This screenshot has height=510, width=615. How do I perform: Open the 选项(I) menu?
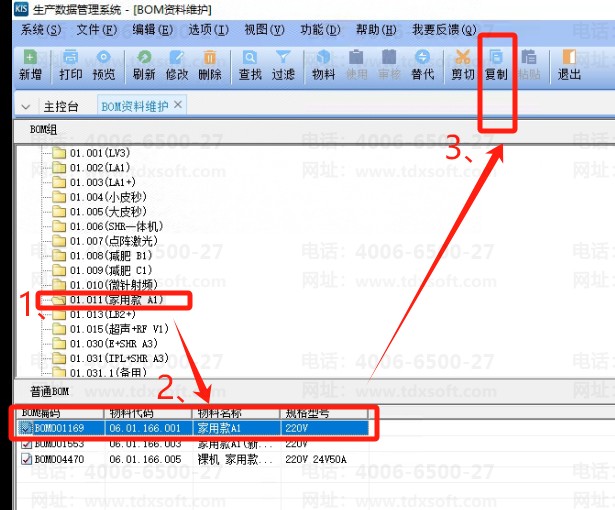click(209, 30)
